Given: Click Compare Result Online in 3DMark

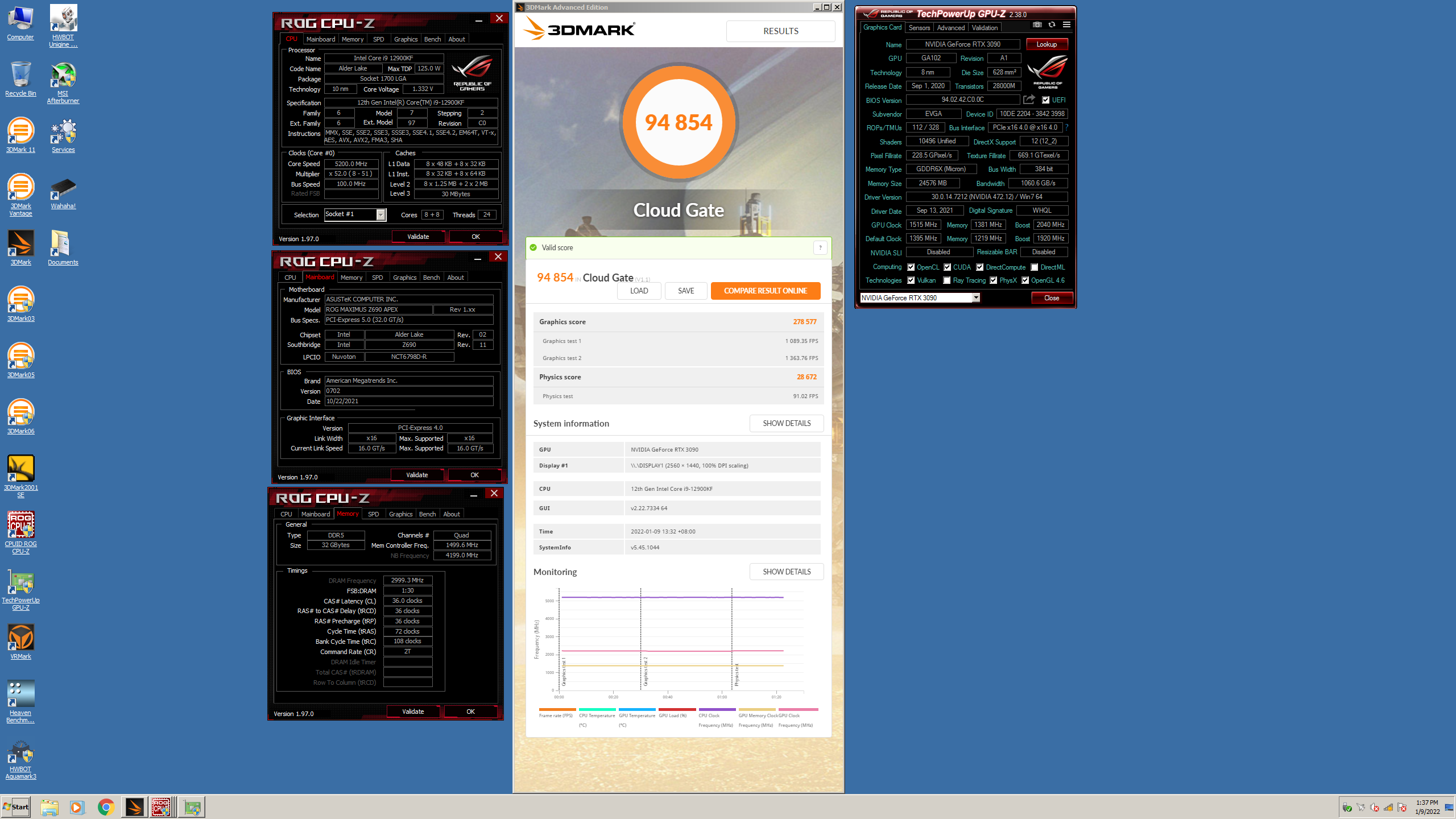Looking at the screenshot, I should 766,291.
